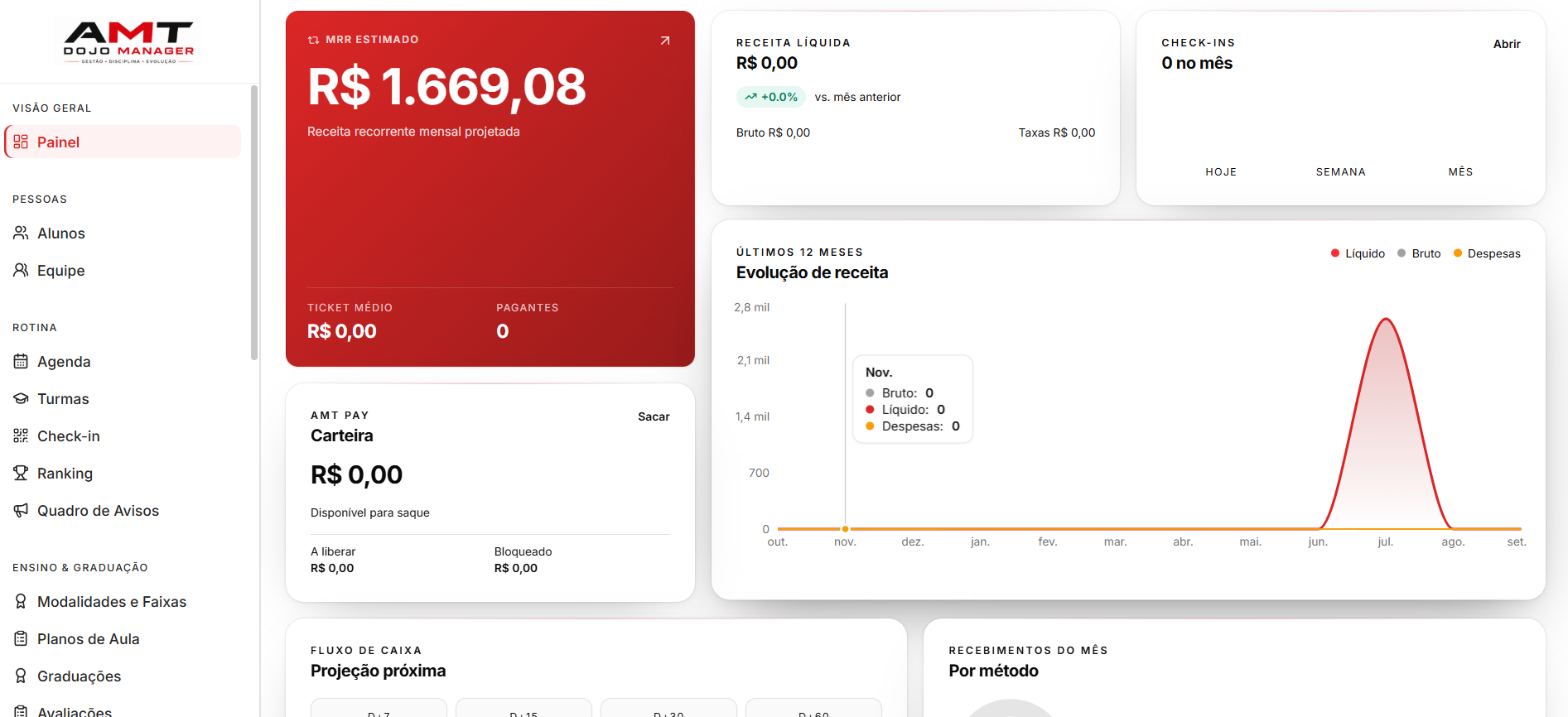Click the gray Bruto legend dot
Image resolution: width=1568 pixels, height=717 pixels.
tap(1402, 253)
